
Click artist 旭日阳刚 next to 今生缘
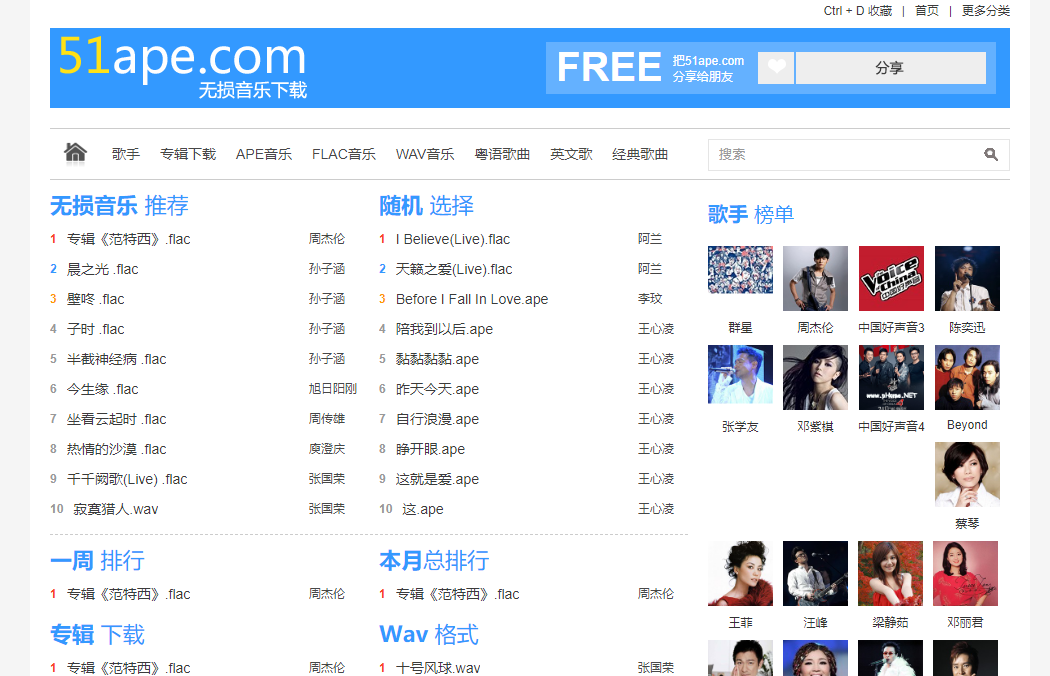coord(333,389)
